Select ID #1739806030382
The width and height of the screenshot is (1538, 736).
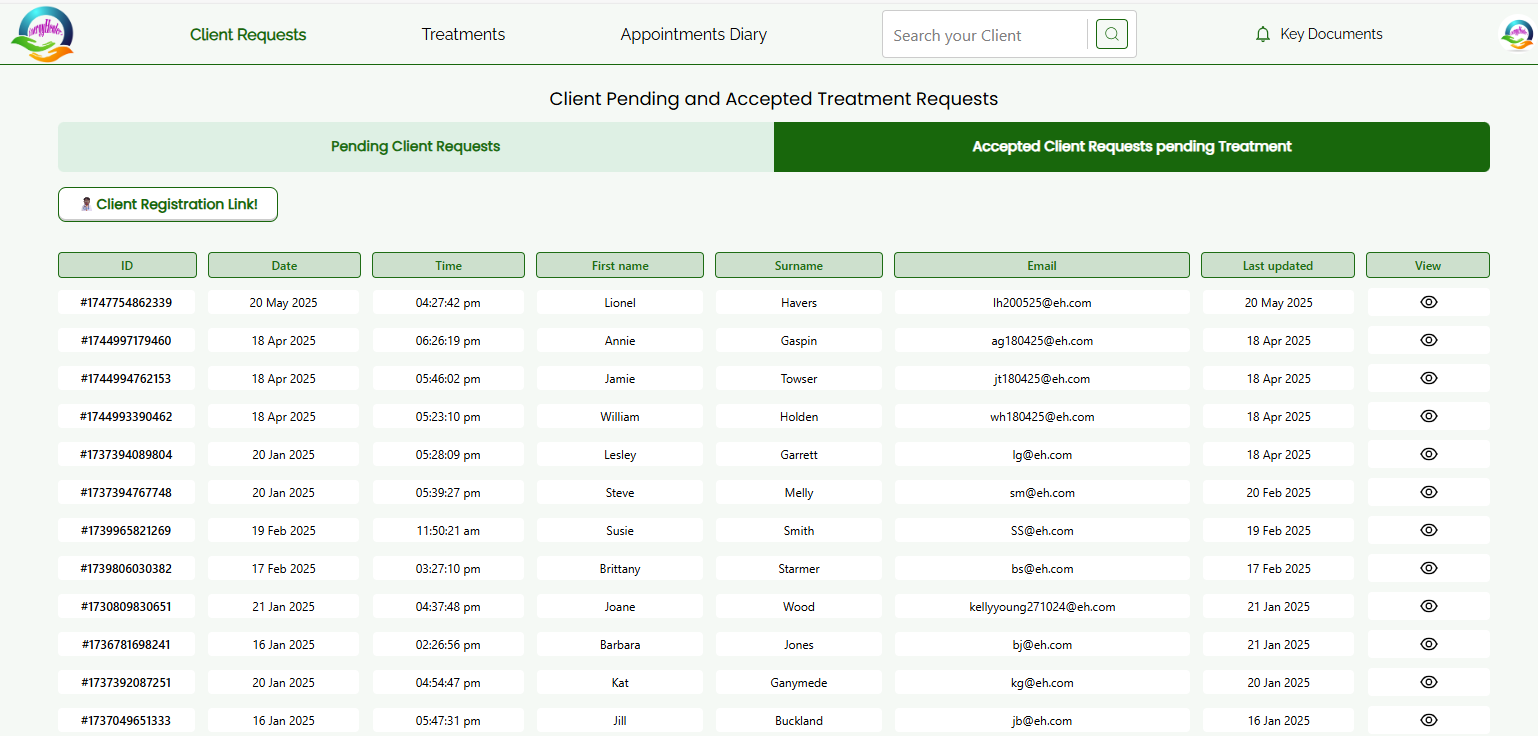click(126, 569)
